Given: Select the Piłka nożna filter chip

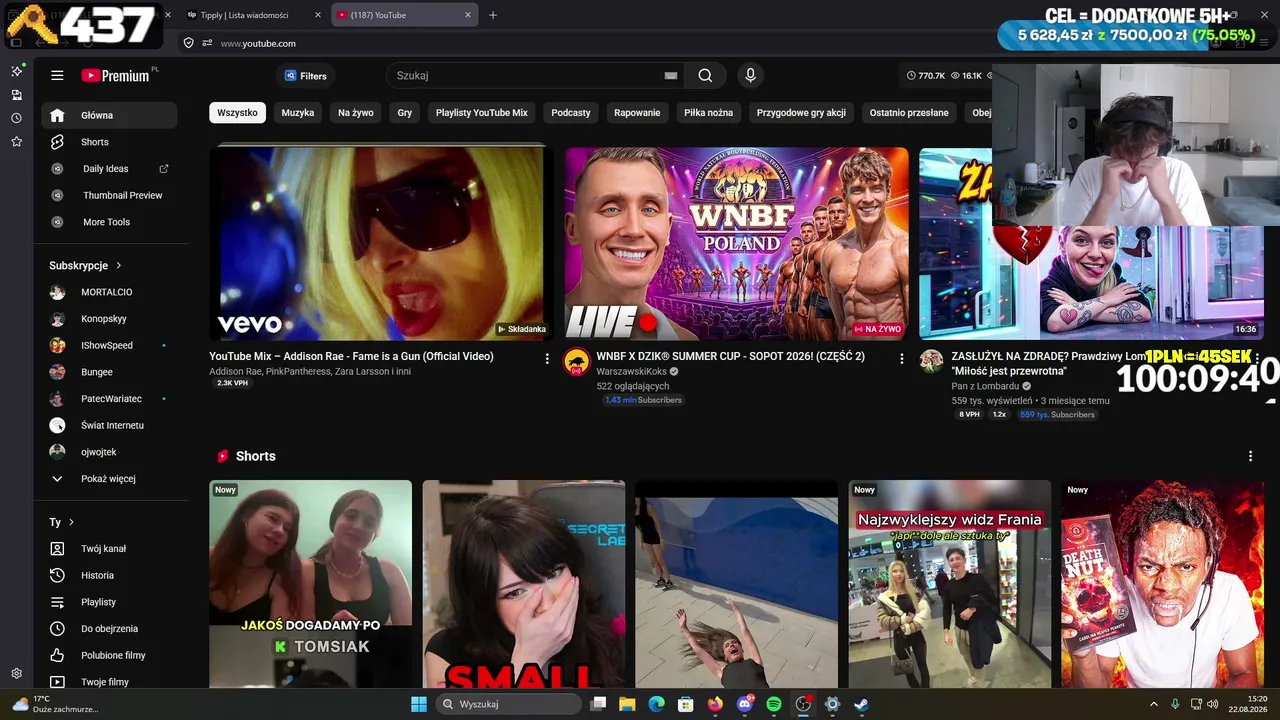Looking at the screenshot, I should point(708,113).
